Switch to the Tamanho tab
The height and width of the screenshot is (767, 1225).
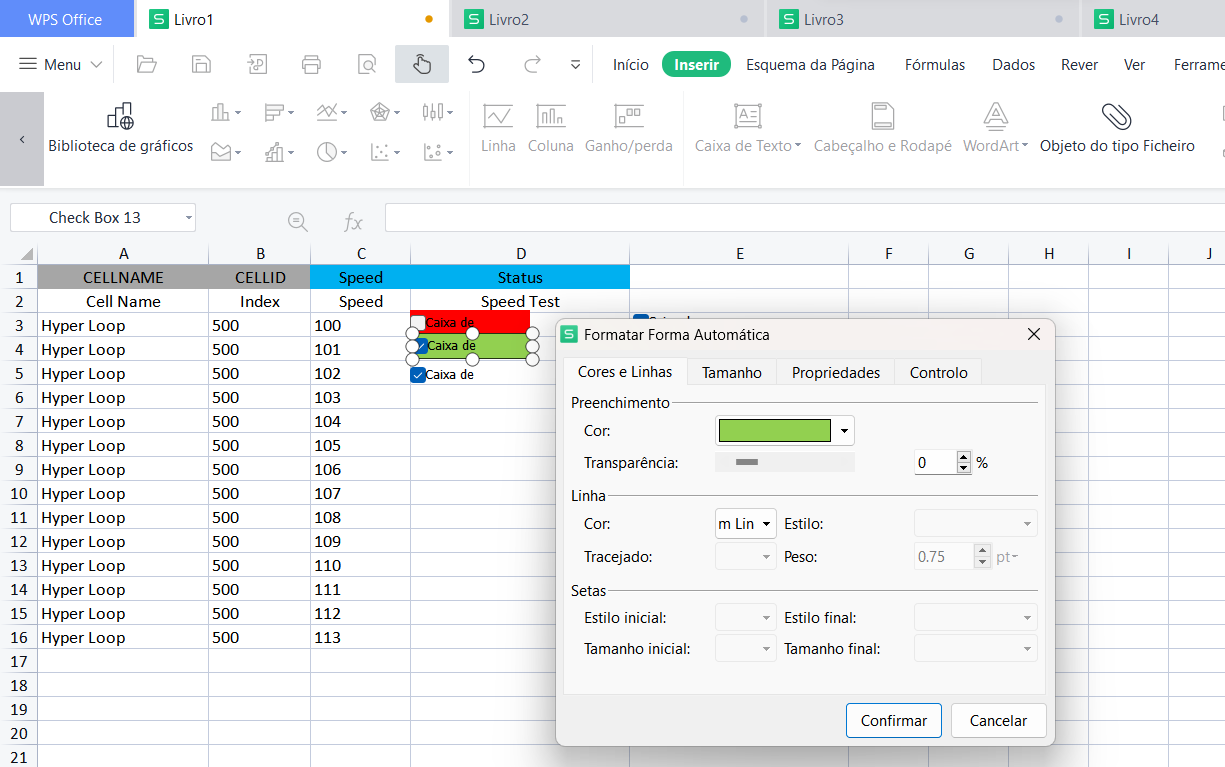[731, 372]
